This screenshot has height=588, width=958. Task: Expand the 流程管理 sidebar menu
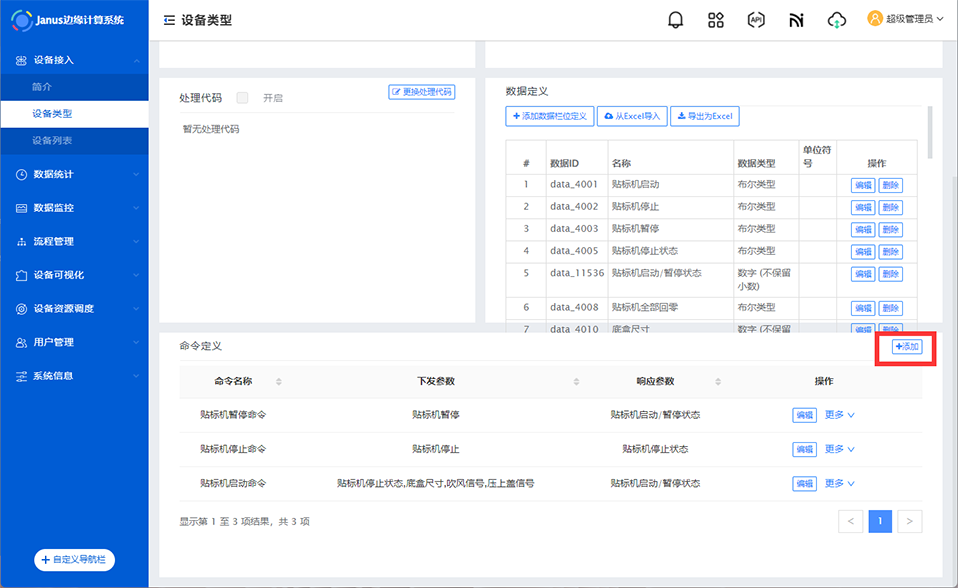point(74,241)
